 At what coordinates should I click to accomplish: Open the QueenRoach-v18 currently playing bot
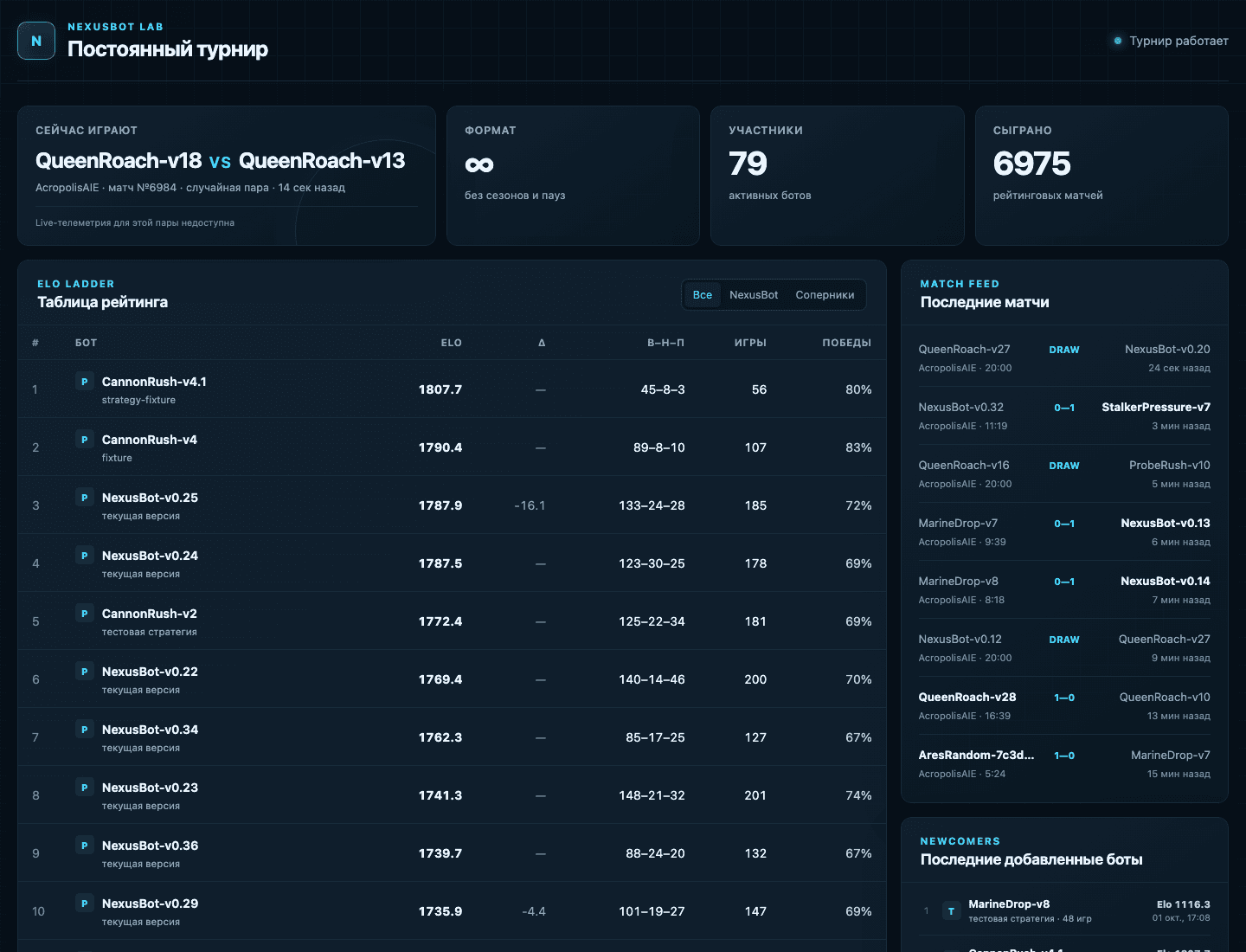119,161
